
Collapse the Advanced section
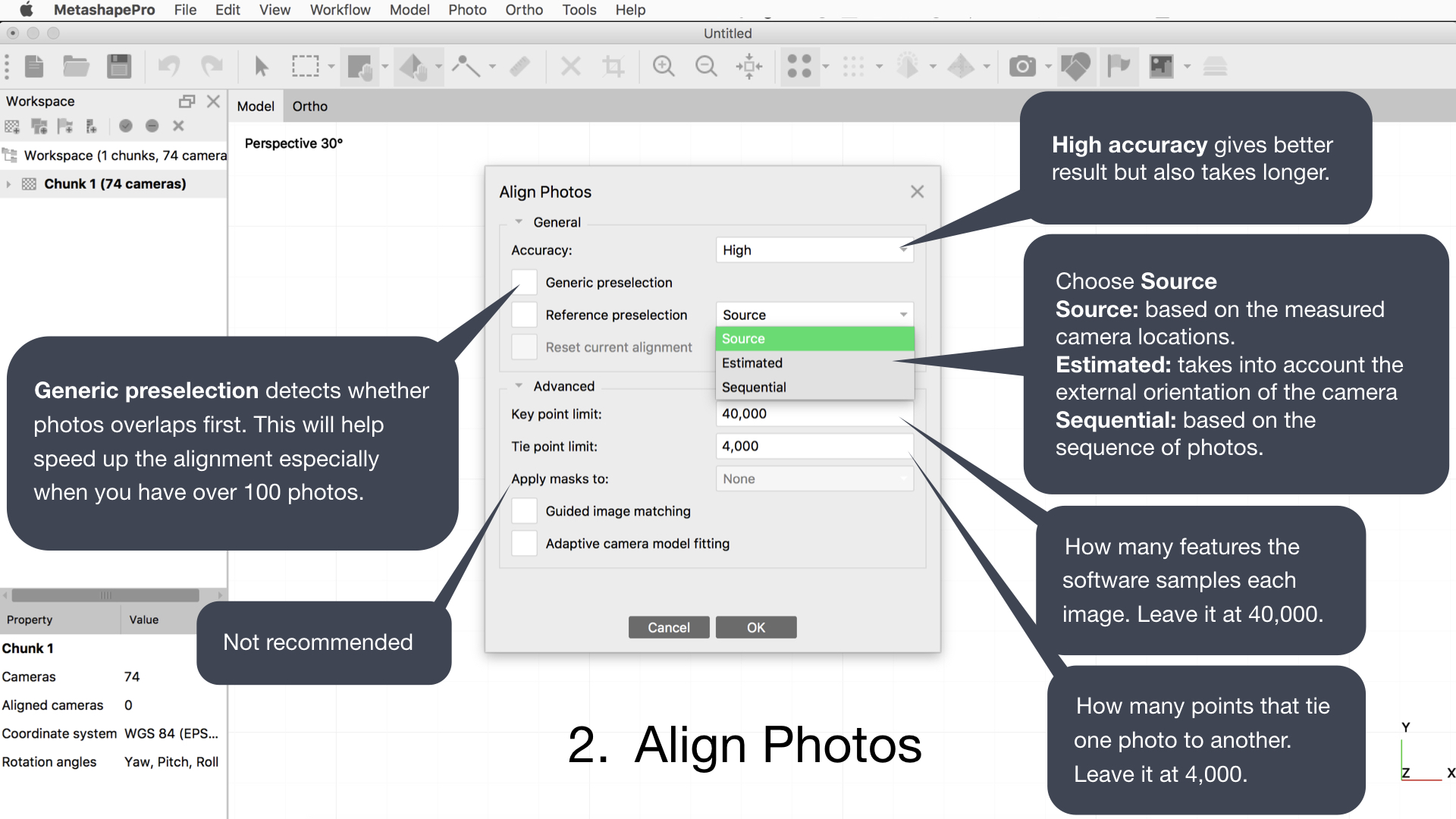click(519, 386)
